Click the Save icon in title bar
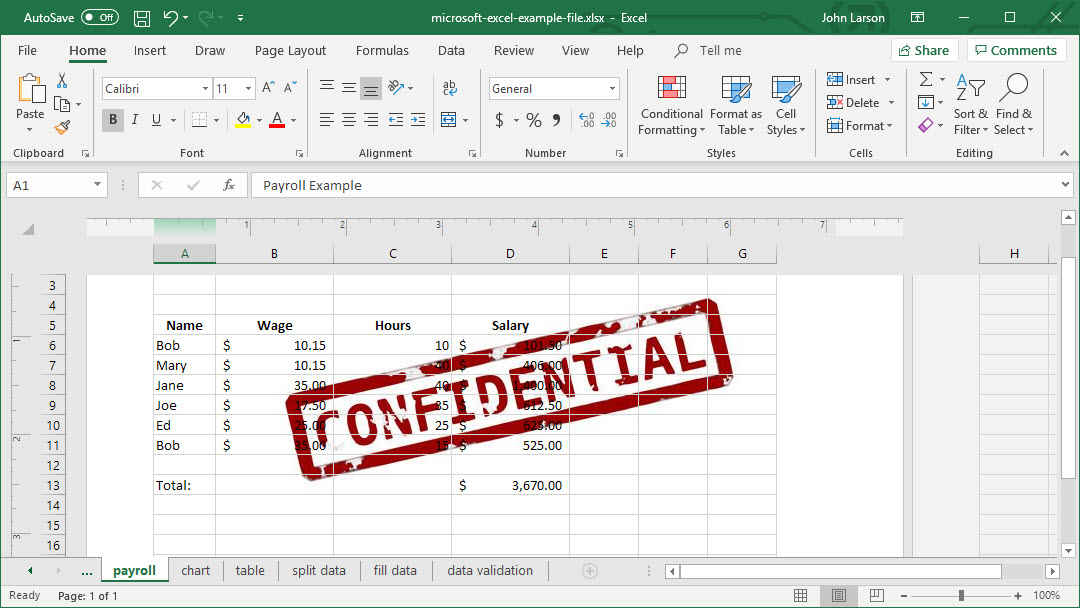The image size is (1080, 608). coord(142,18)
